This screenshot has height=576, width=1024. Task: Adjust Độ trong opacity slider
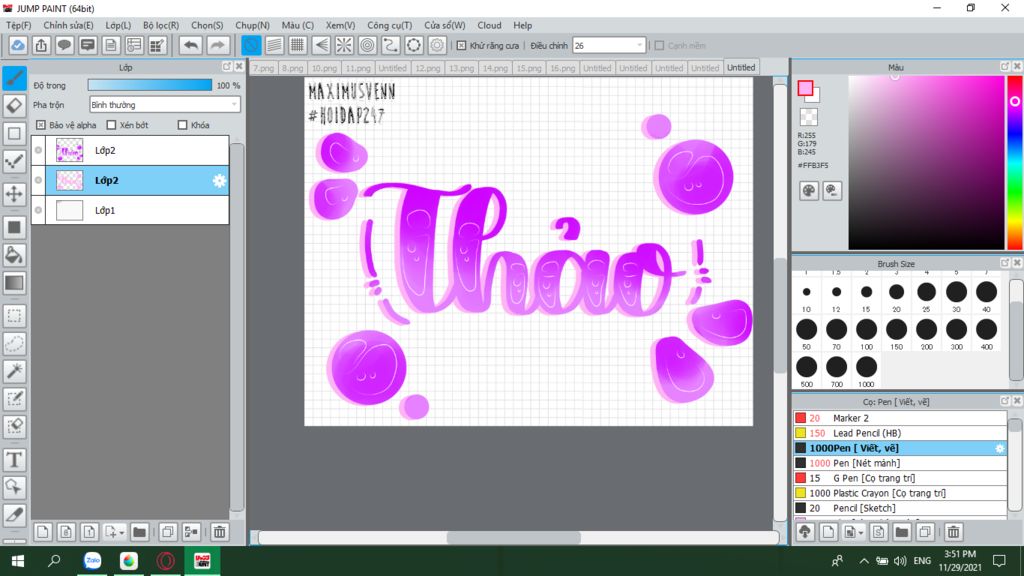click(150, 85)
